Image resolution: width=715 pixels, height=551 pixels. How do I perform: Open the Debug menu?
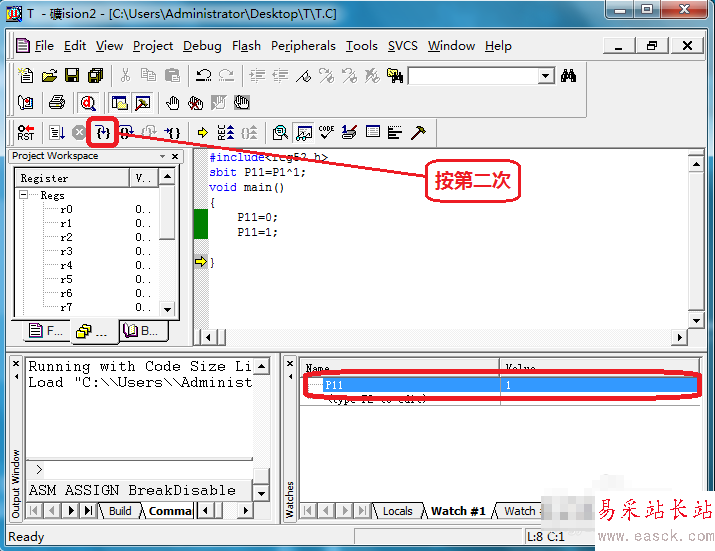click(x=202, y=46)
